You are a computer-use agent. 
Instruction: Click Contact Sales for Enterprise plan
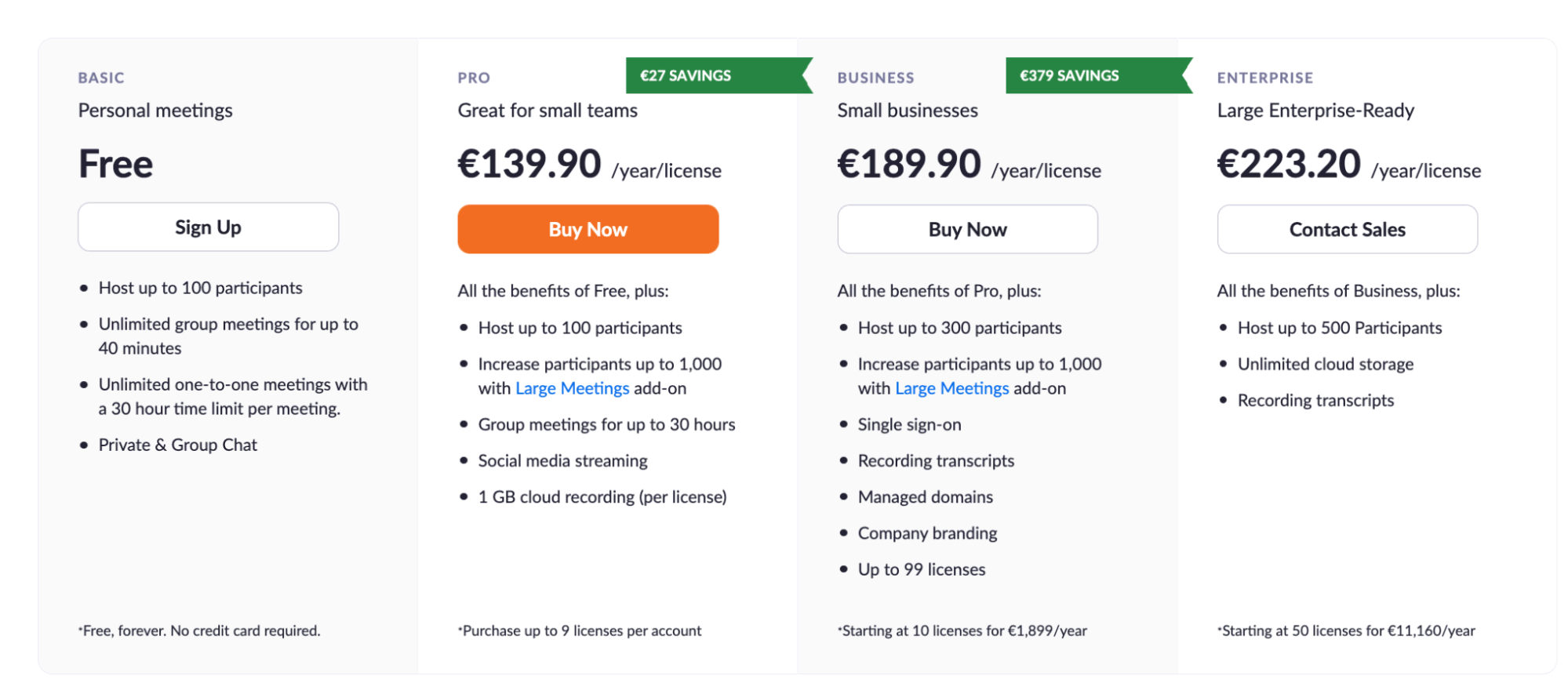point(1347,229)
